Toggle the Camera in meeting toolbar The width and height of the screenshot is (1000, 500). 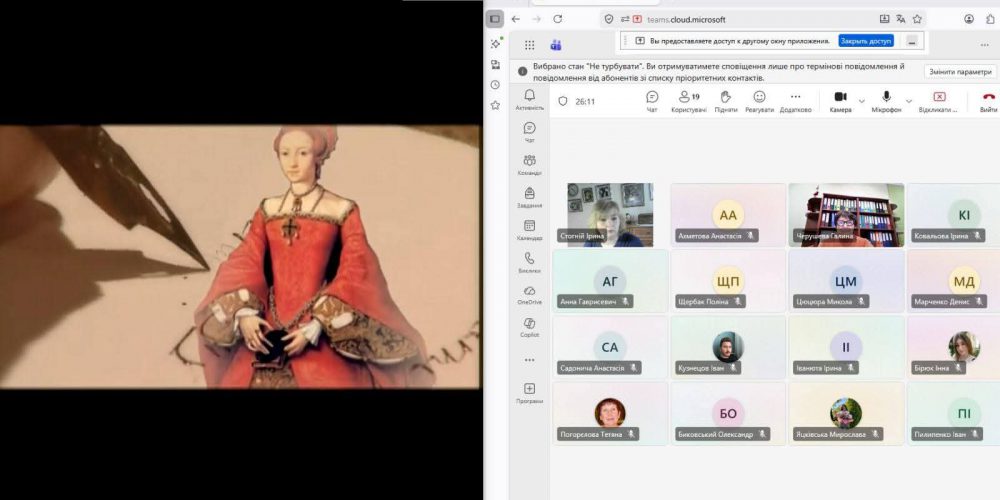(841, 101)
